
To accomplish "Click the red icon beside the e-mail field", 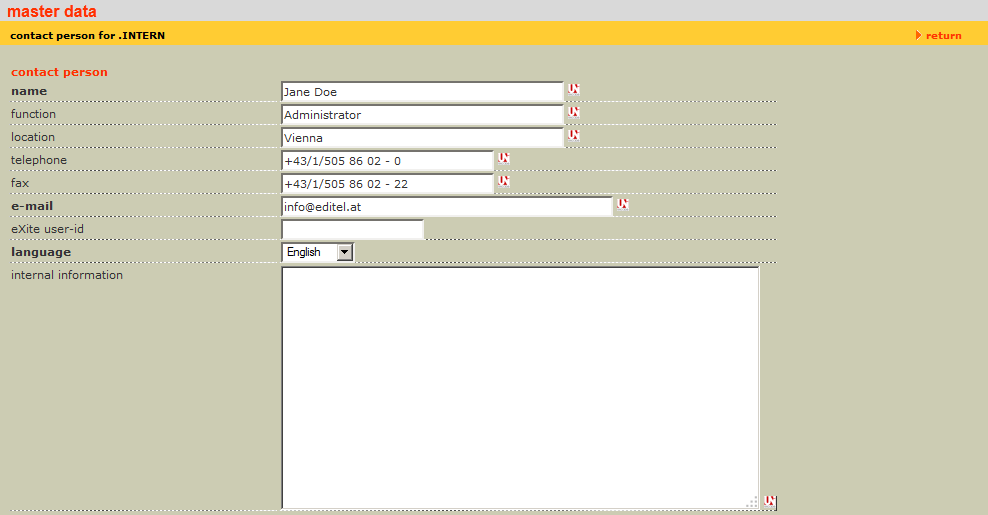I will pyautogui.click(x=623, y=204).
